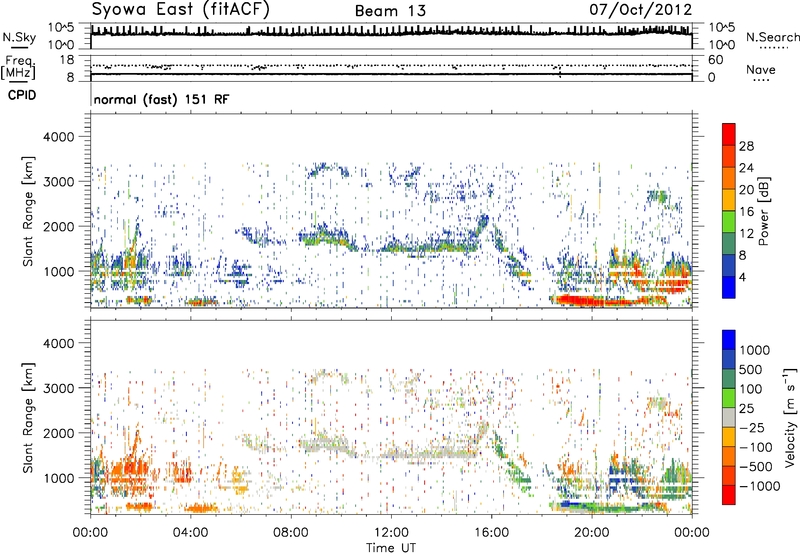Click the "-25" Velocity colorbar label
Viewport: 800px width, 554px height.
point(751,427)
